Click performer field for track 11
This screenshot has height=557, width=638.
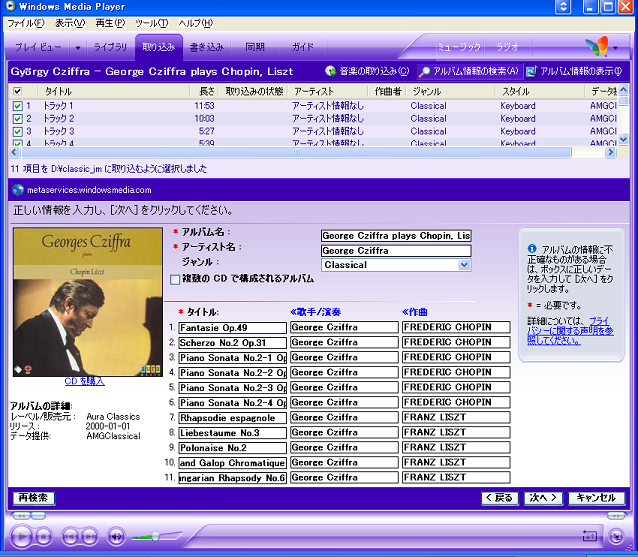(x=344, y=478)
